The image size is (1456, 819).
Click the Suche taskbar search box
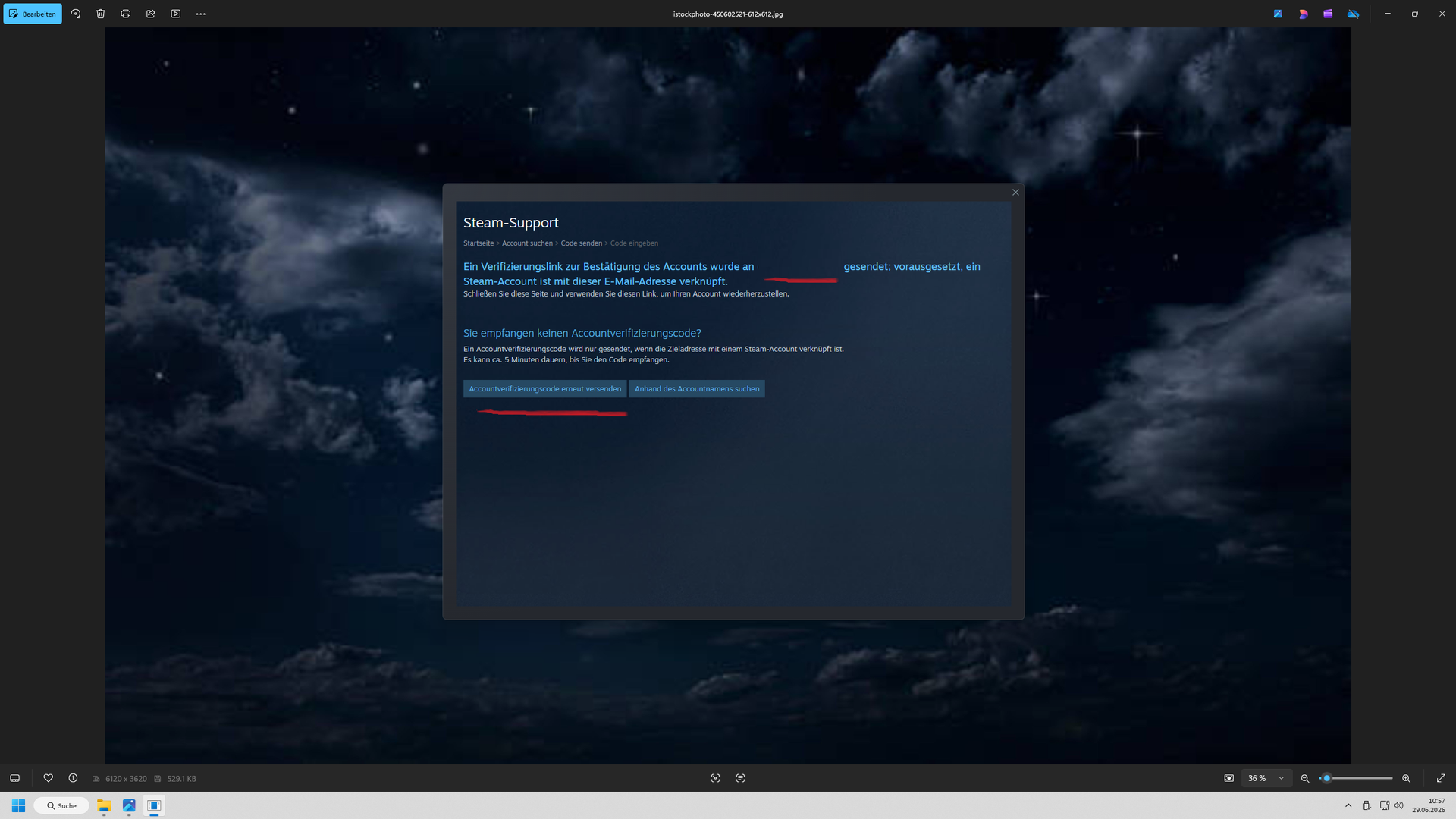pyautogui.click(x=61, y=805)
